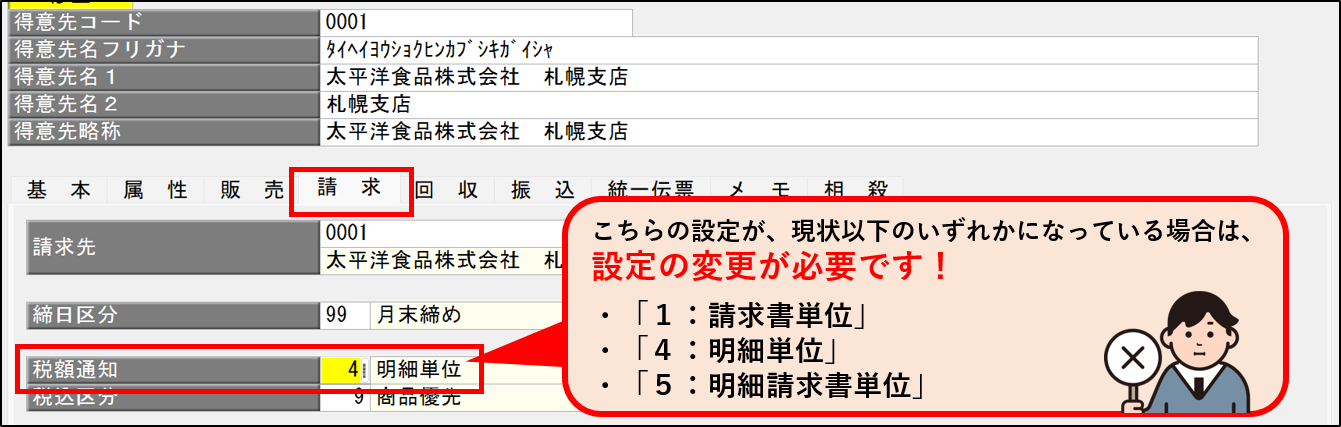
Task: Click the 得意先名２ label
Action: 164,104
